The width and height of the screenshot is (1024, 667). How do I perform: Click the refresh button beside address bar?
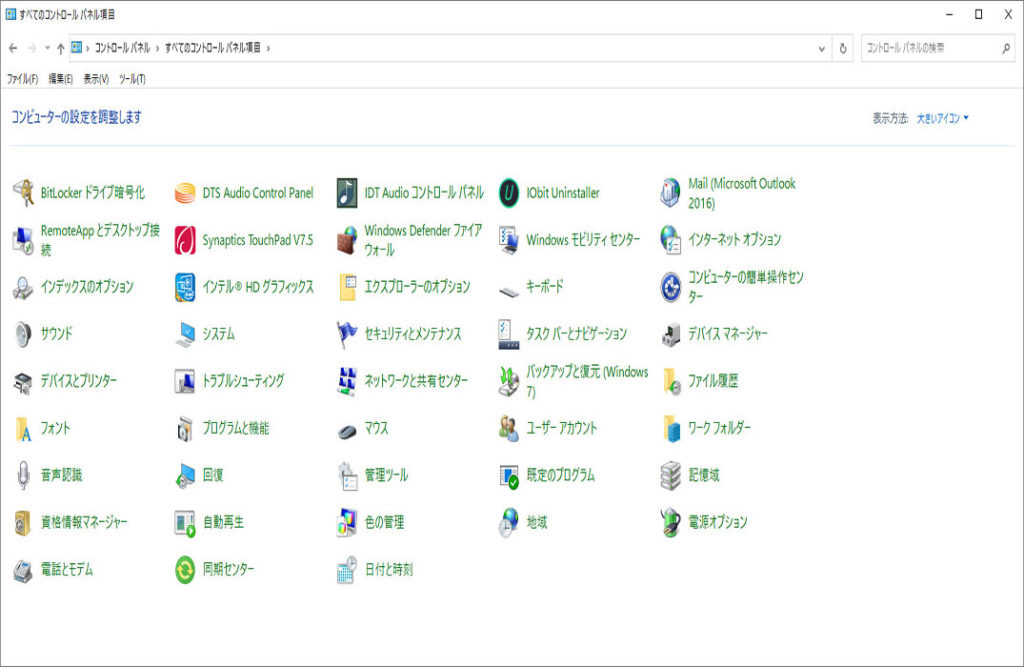[844, 48]
